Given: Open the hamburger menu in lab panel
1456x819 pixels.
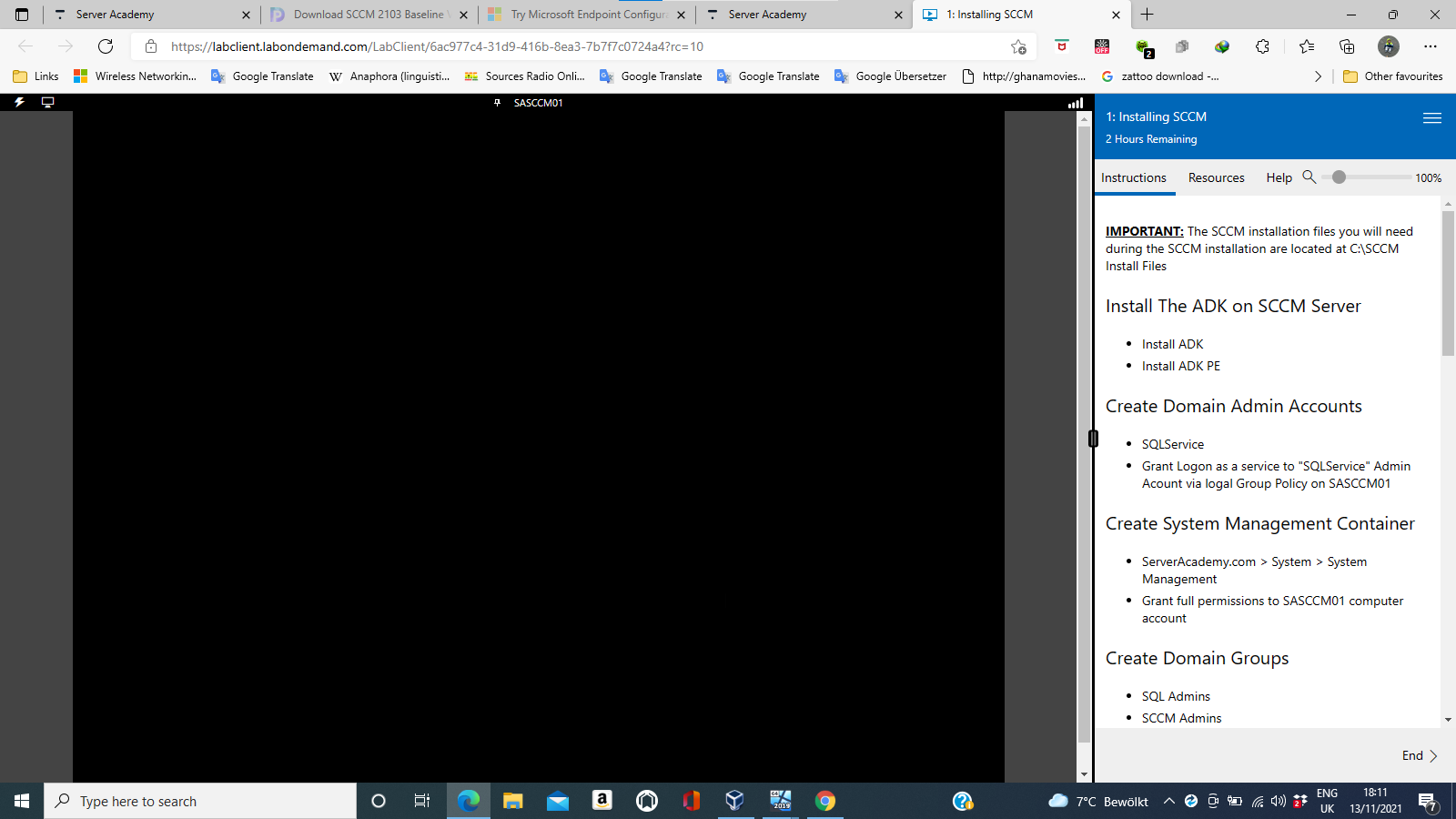Looking at the screenshot, I should (1431, 118).
